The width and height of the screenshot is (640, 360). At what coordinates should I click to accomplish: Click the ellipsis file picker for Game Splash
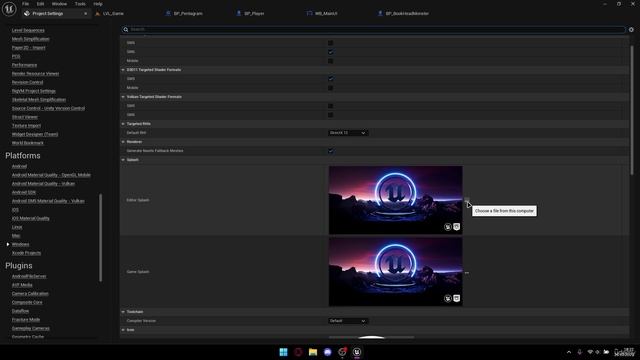467,273
